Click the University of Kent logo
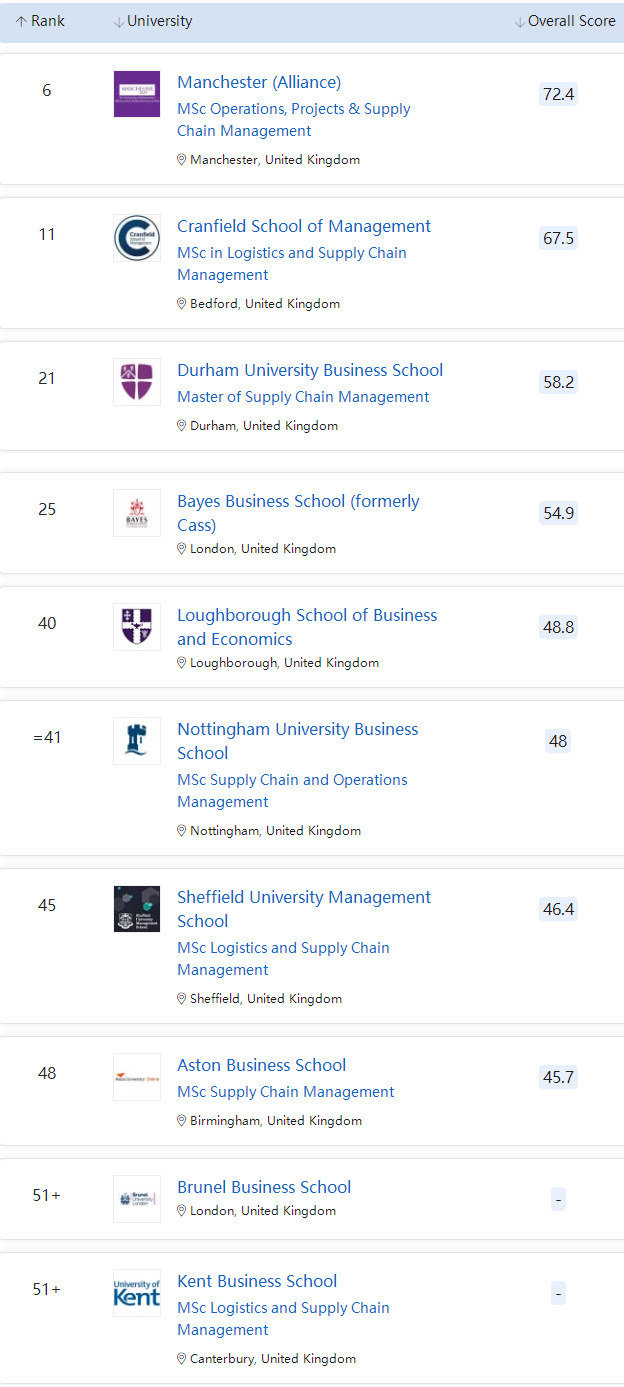The image size is (624, 1387). pyautogui.click(x=137, y=1293)
